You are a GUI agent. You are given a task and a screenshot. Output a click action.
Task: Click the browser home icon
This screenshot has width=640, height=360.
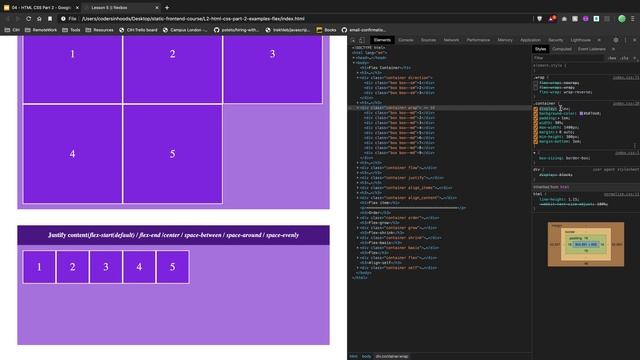click(39, 19)
